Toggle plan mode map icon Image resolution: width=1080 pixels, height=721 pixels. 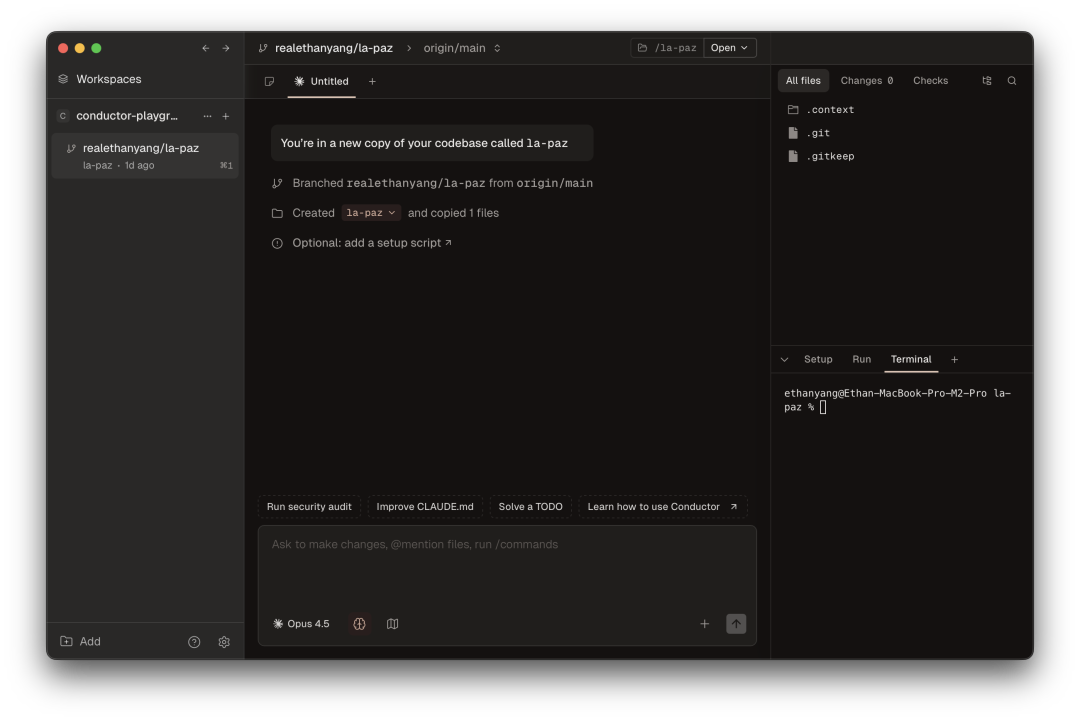[393, 624]
